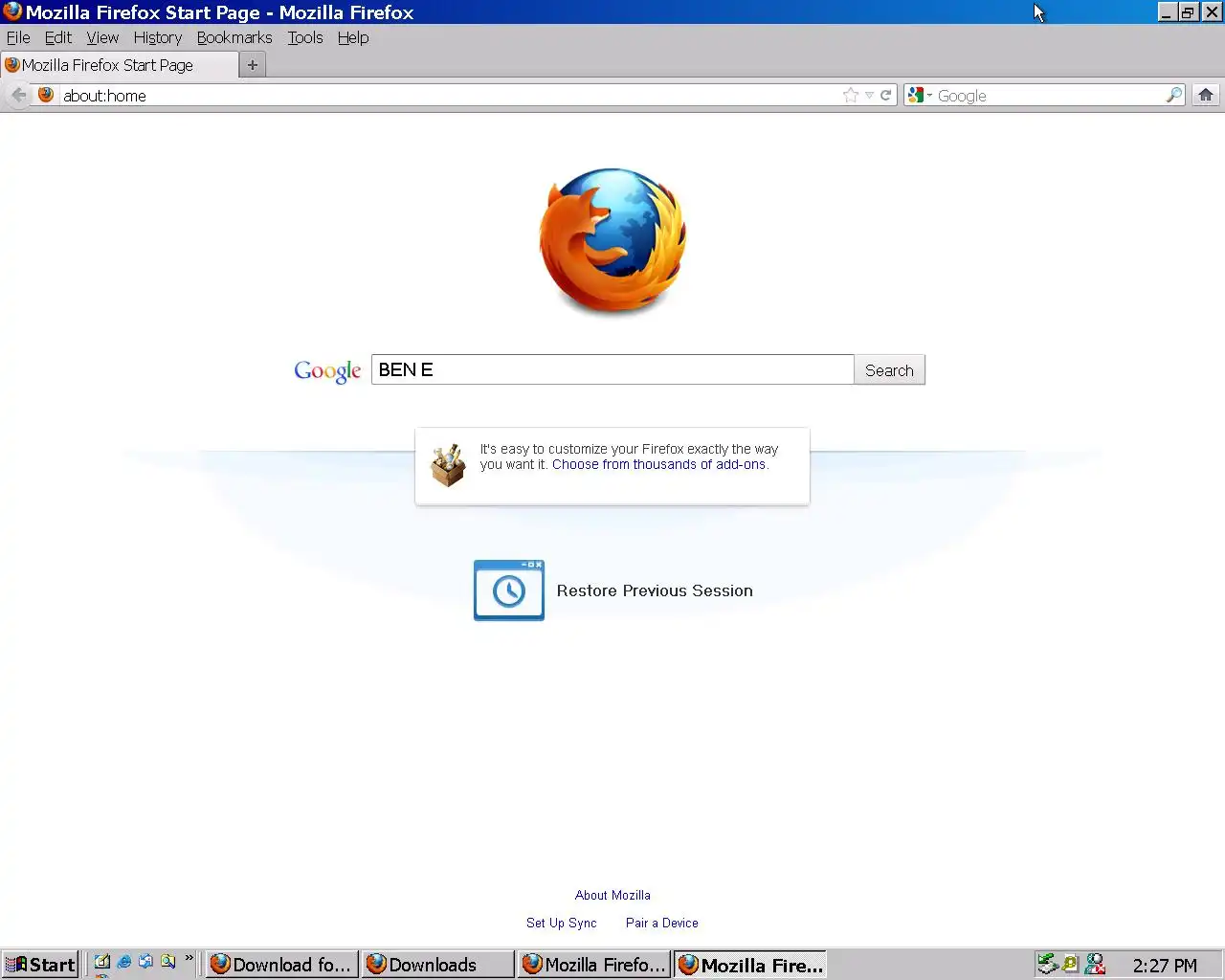This screenshot has height=980, width=1225.
Task: Reload the page with the refresh icon
Action: tap(885, 95)
